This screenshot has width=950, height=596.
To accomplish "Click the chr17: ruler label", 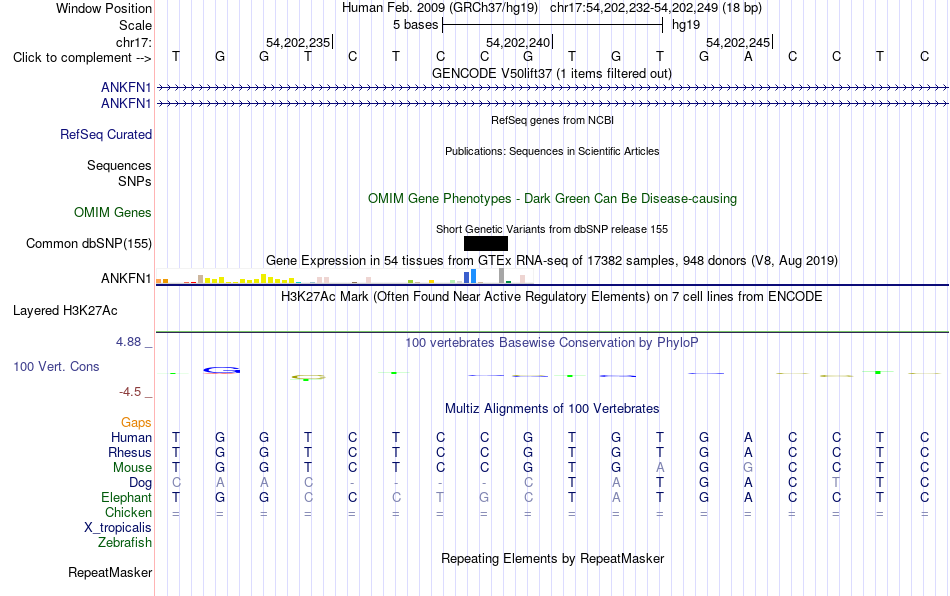I will click(x=134, y=42).
